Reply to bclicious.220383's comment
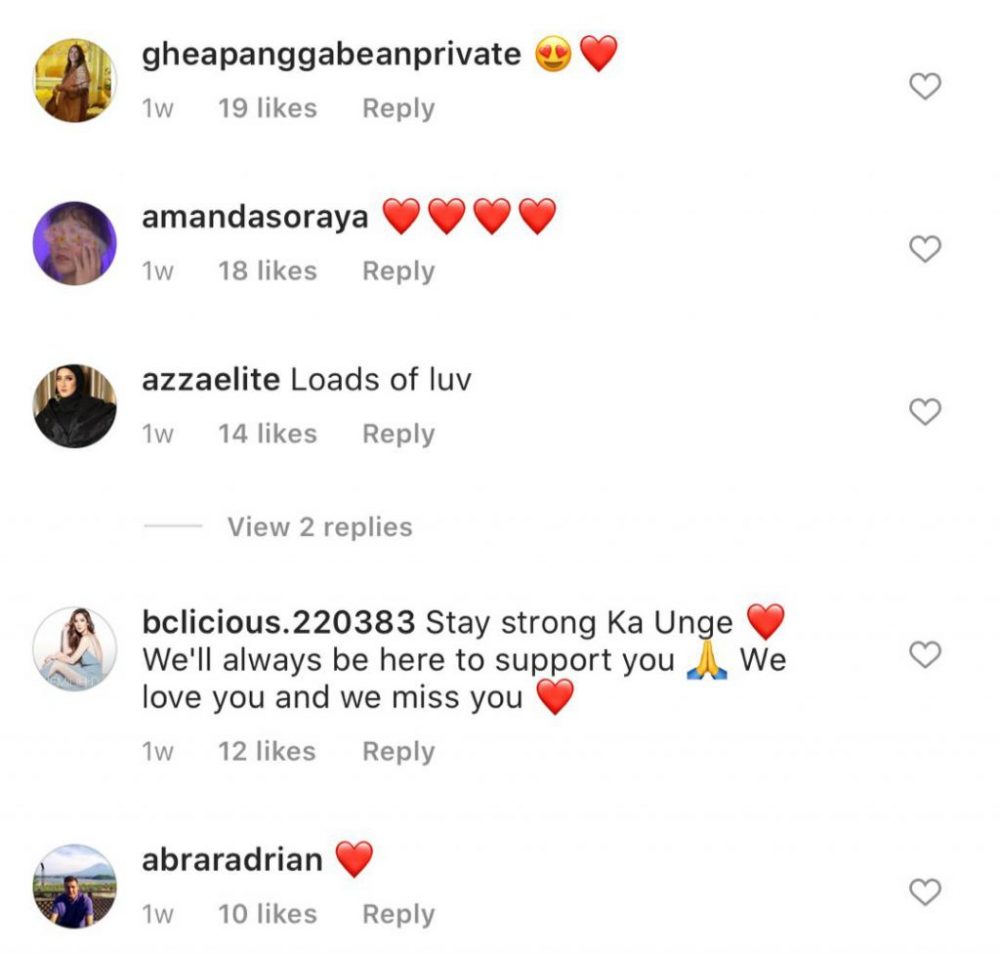The width and height of the screenshot is (1000, 954). (x=398, y=751)
